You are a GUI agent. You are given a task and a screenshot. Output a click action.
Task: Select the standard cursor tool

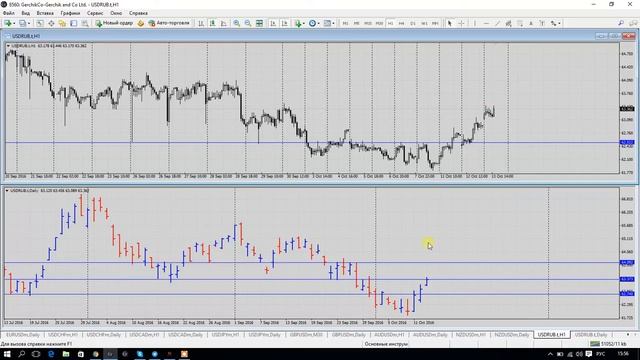(449, 23)
